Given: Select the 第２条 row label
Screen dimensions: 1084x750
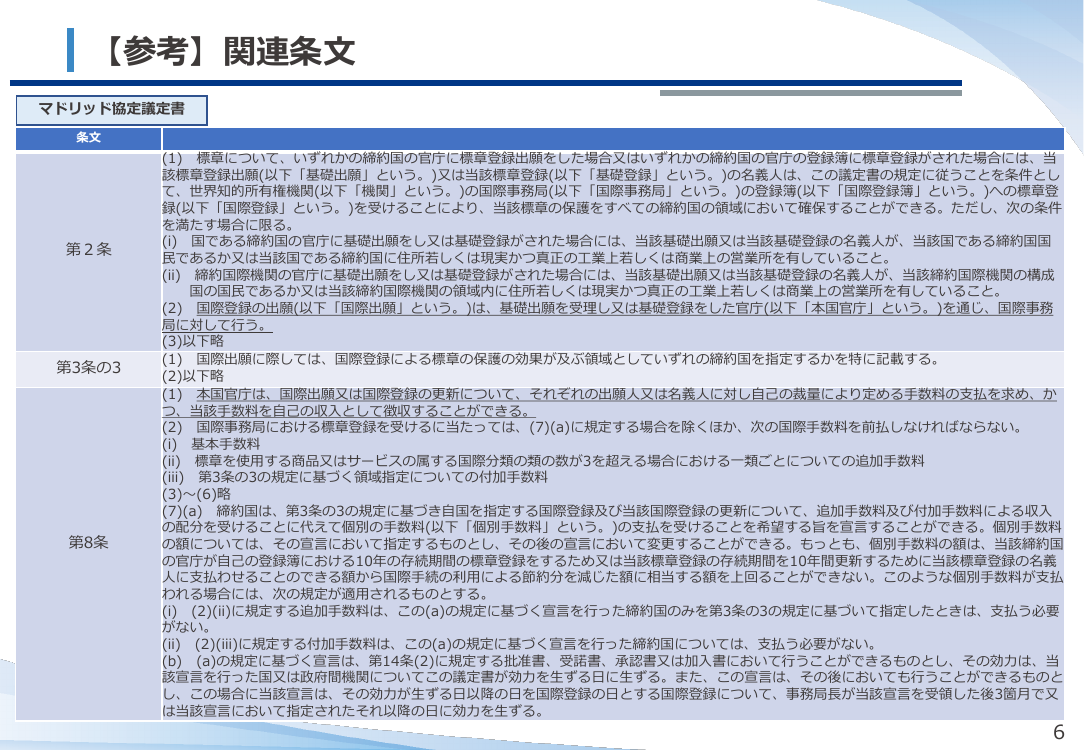Looking at the screenshot, I should [88, 250].
